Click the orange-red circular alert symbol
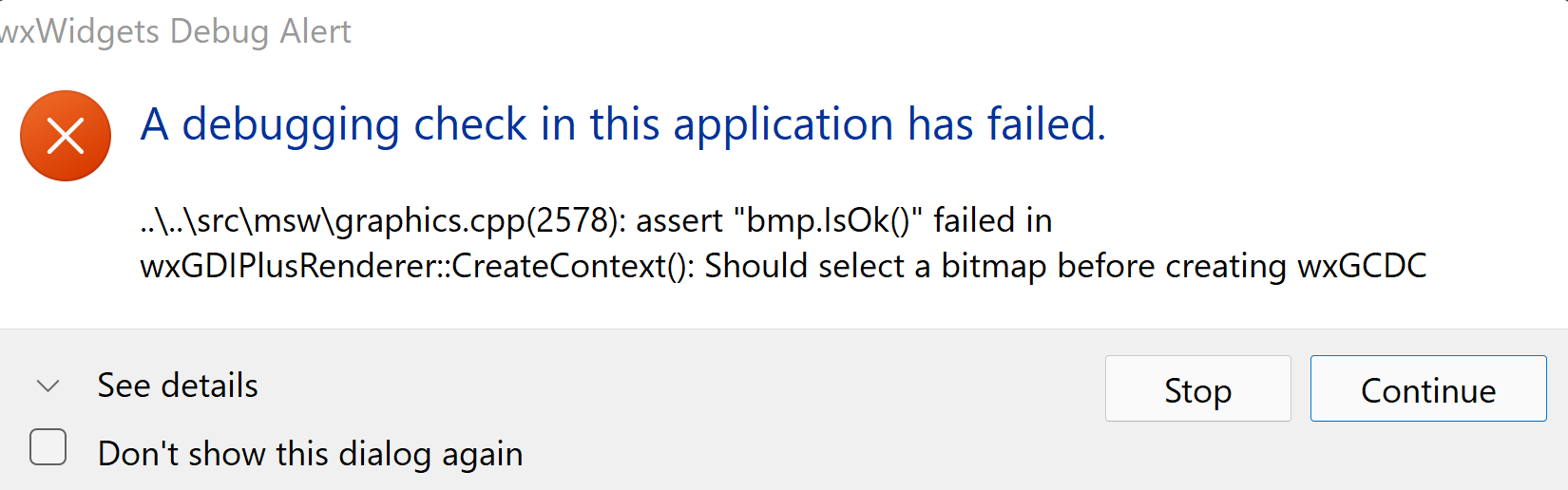The width and height of the screenshot is (1568, 490). [66, 136]
